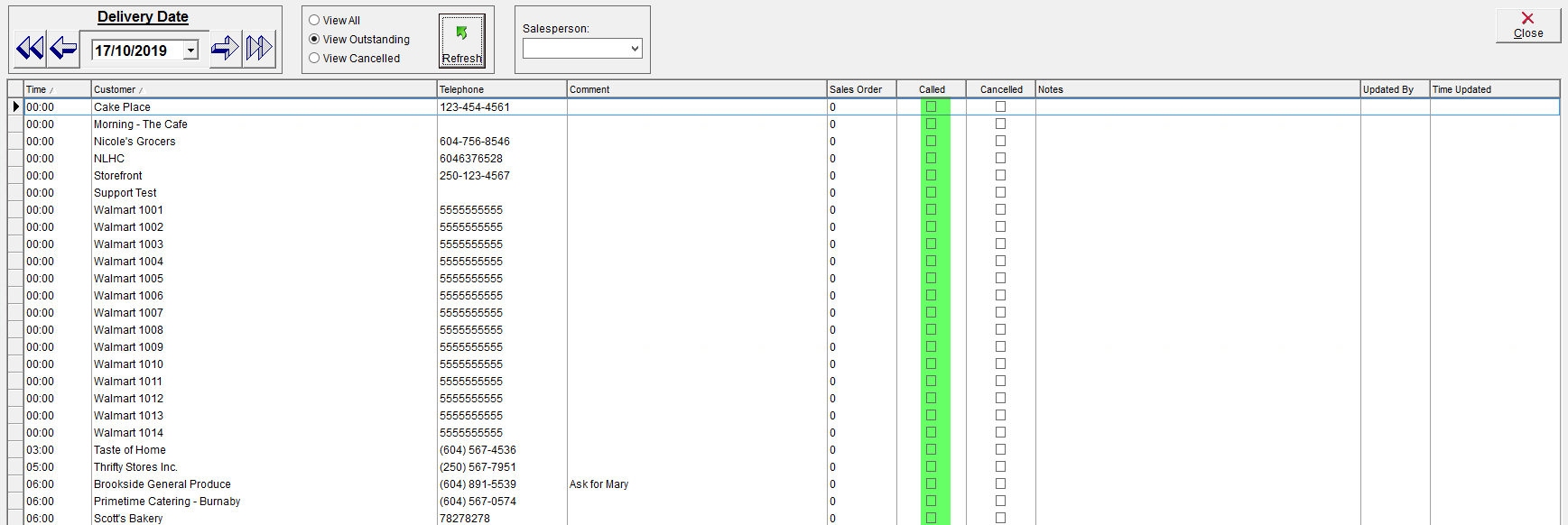Click the 'Ask for Mary' comment
Viewport: 1568px width, 525px height.
(598, 484)
